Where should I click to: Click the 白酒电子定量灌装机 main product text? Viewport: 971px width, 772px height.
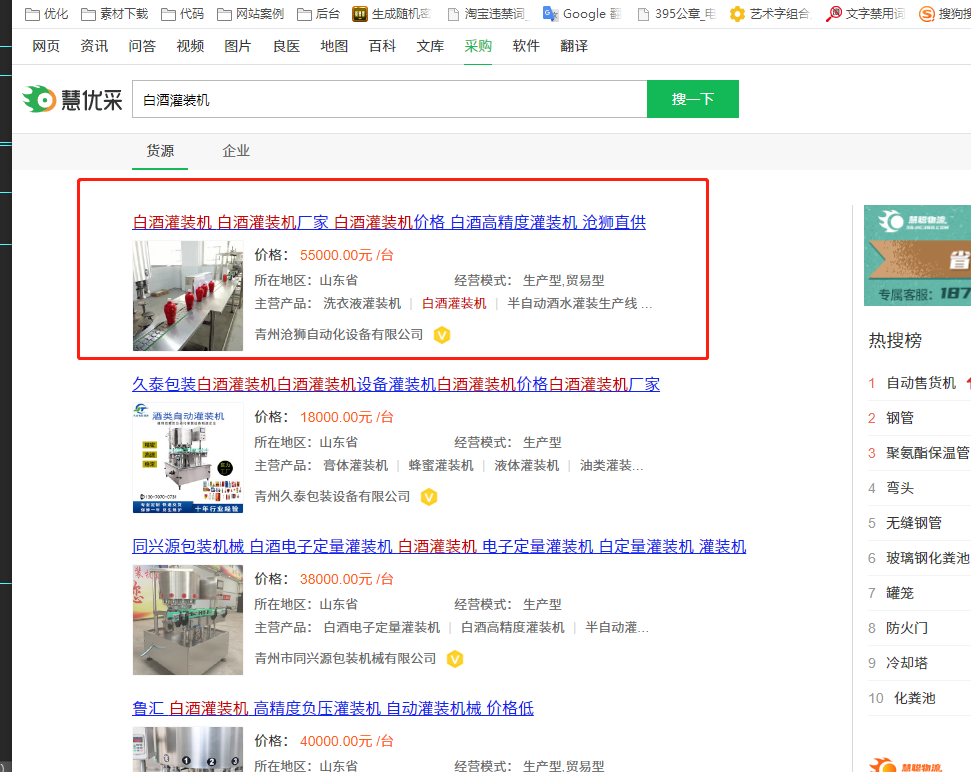381,628
